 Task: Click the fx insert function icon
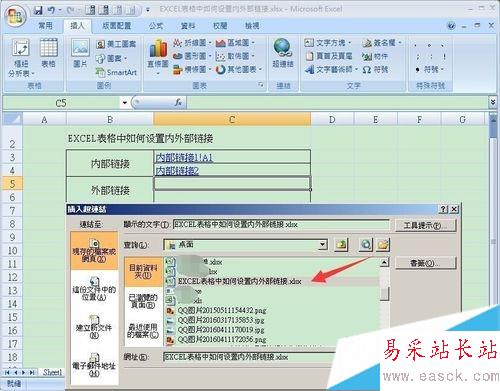(x=178, y=102)
